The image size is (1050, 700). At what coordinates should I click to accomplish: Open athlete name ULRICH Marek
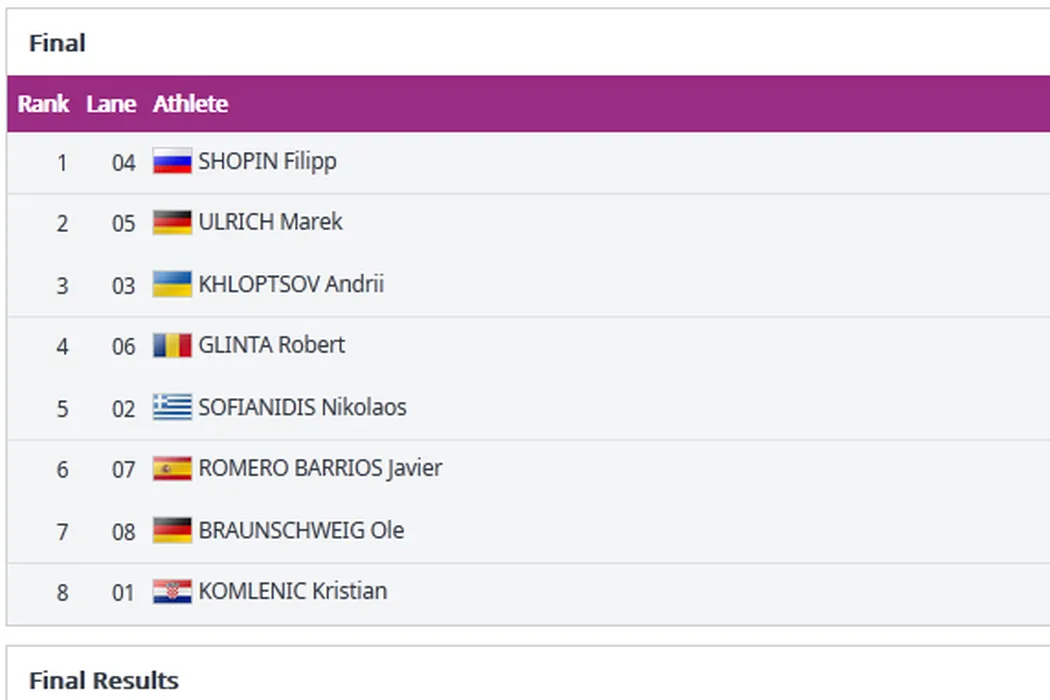click(270, 222)
